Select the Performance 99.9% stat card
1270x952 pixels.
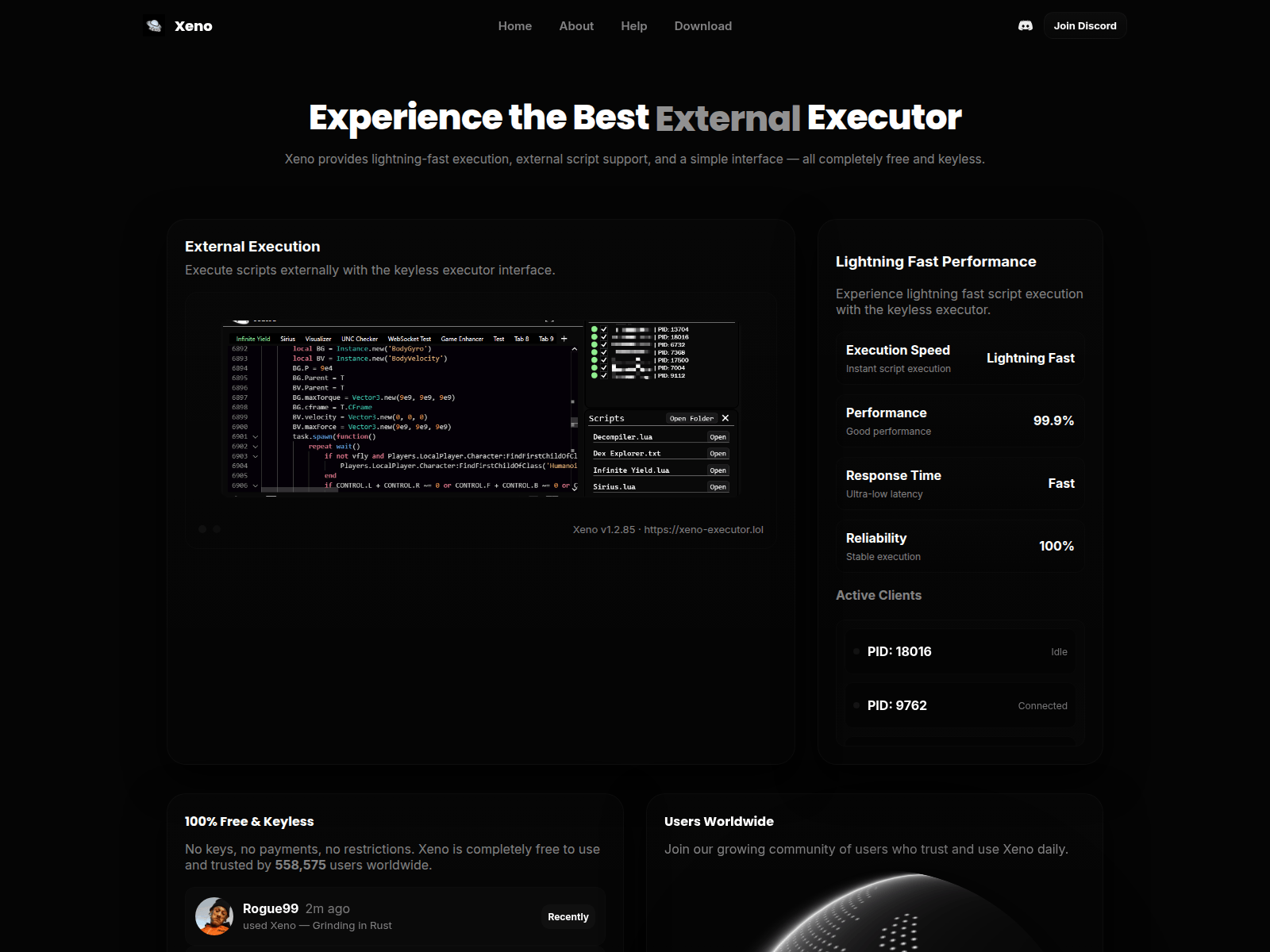coord(960,421)
